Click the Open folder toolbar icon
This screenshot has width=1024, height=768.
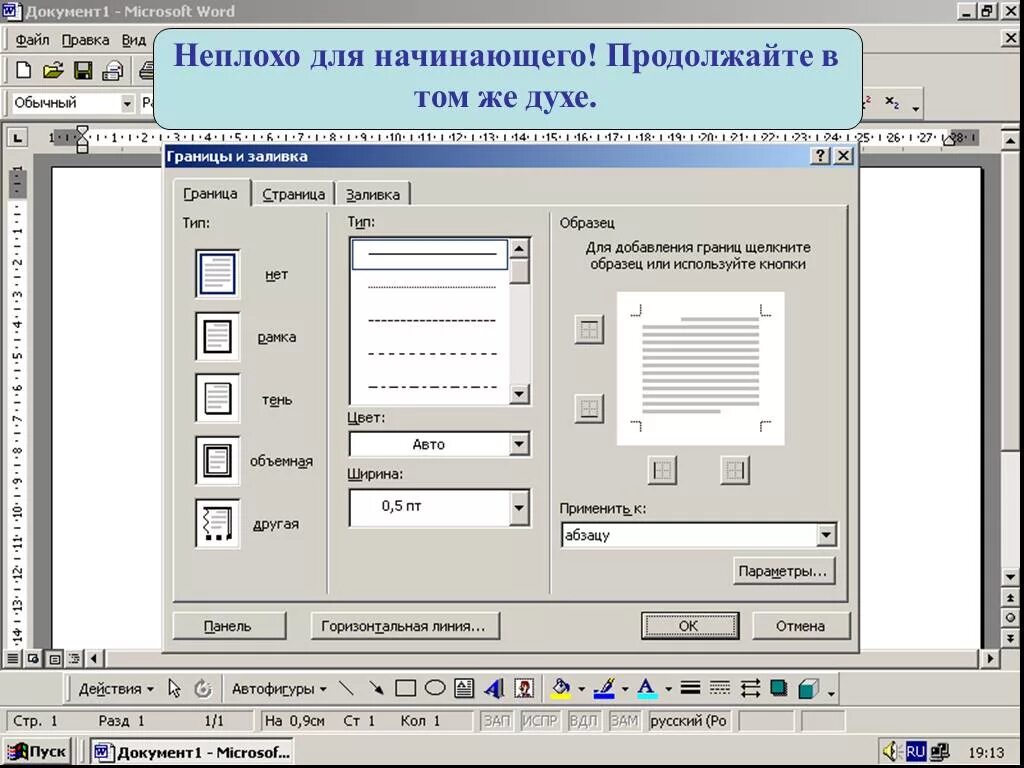(x=53, y=70)
